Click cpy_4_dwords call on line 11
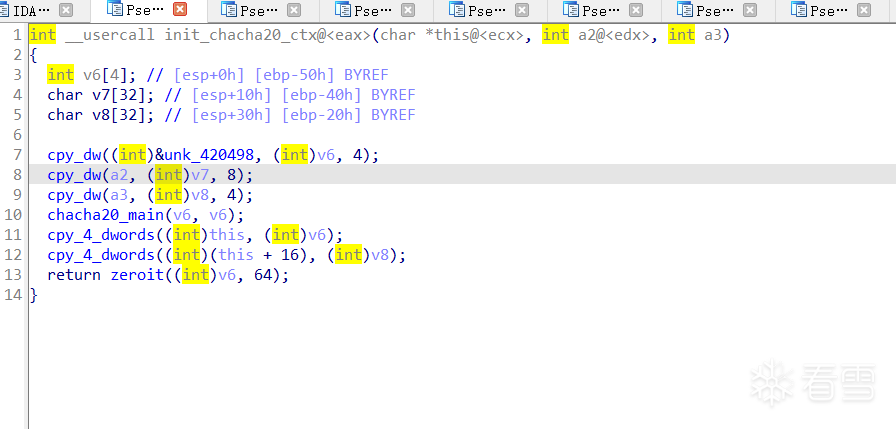This screenshot has width=896, height=429. [x=101, y=235]
